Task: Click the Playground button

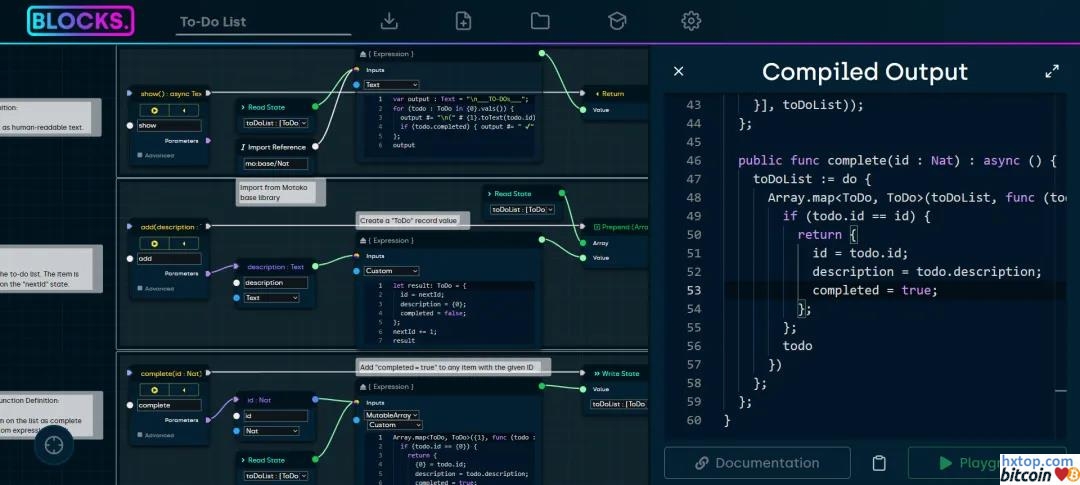Action: (985, 463)
